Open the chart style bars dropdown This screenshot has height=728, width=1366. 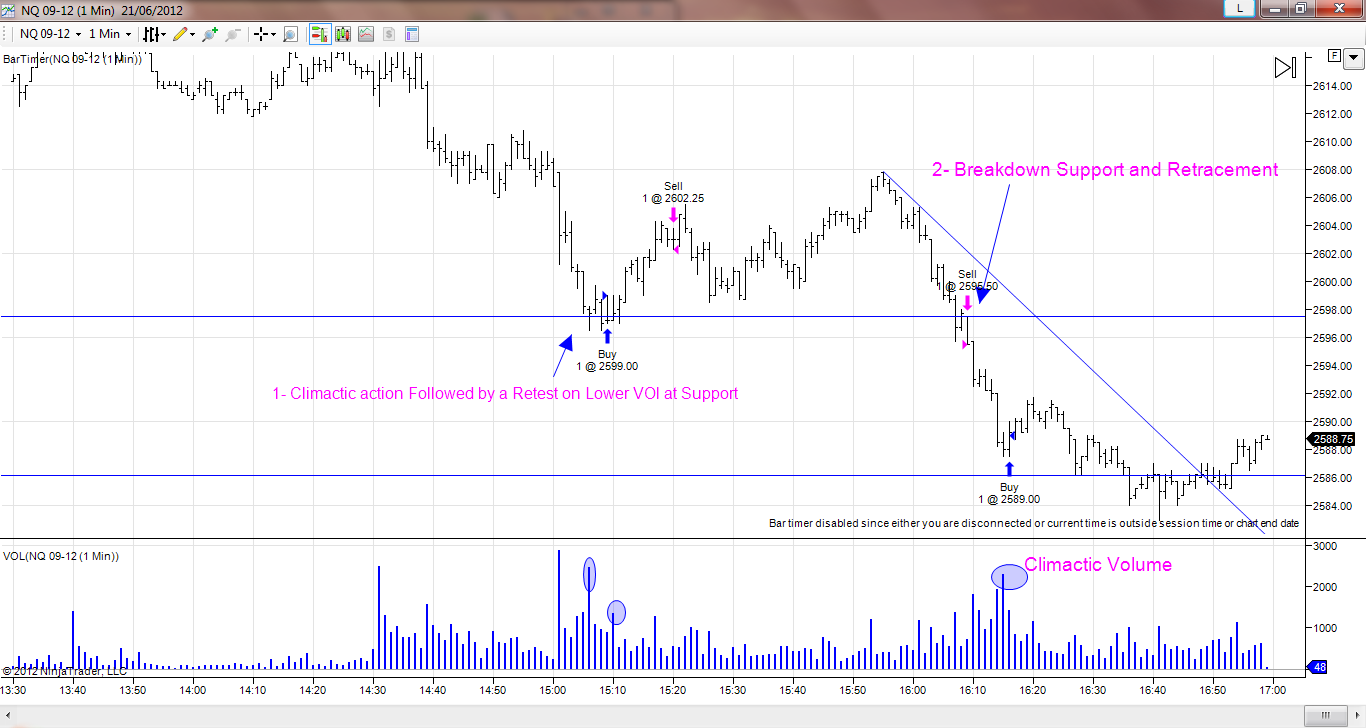tap(154, 34)
